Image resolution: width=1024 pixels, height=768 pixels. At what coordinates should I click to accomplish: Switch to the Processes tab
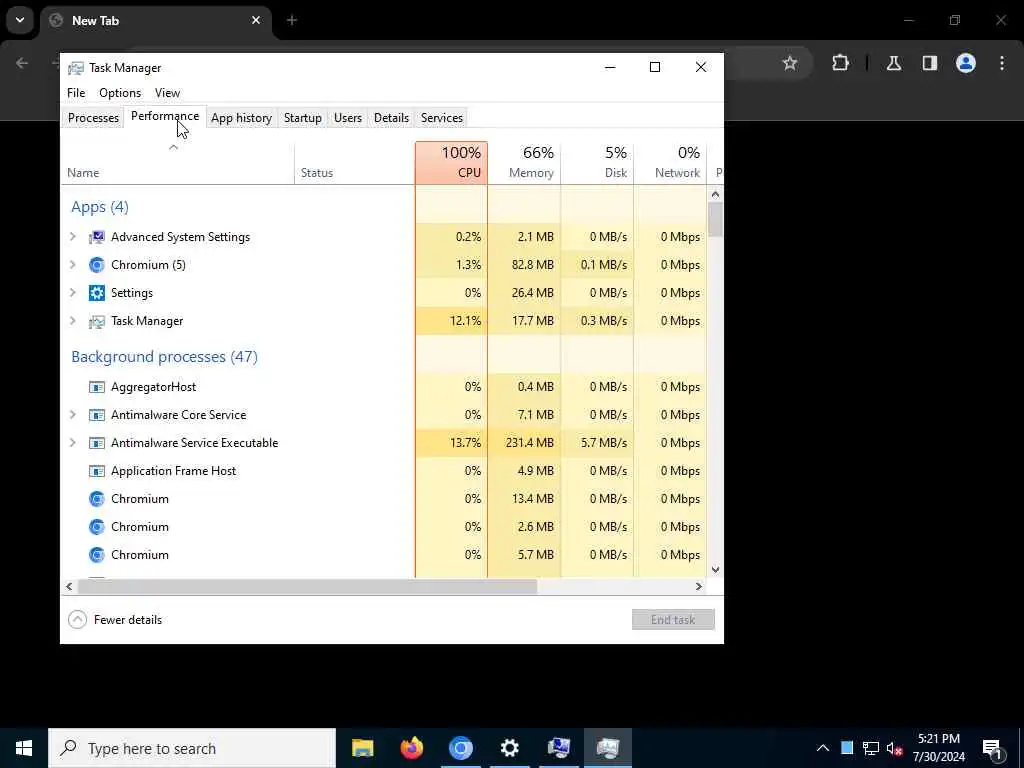(93, 118)
